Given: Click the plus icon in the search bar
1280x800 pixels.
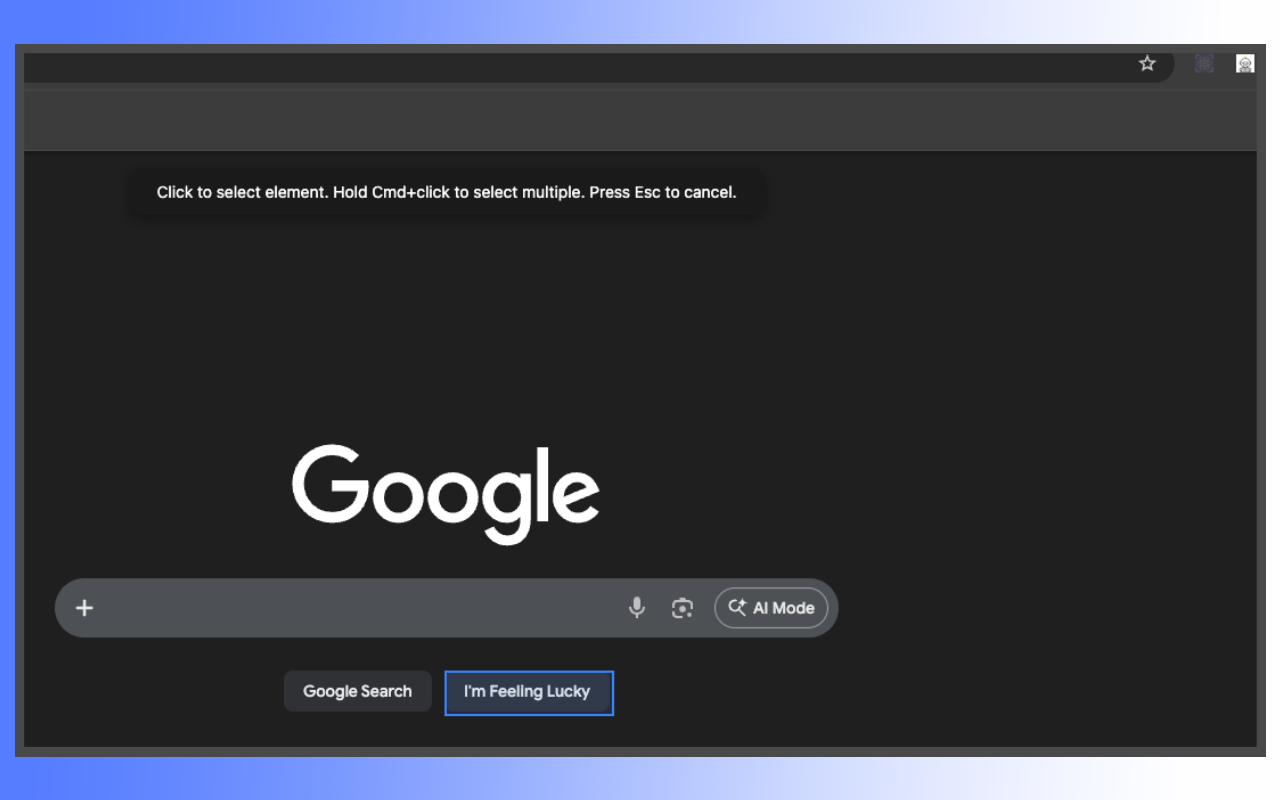Looking at the screenshot, I should (85, 608).
